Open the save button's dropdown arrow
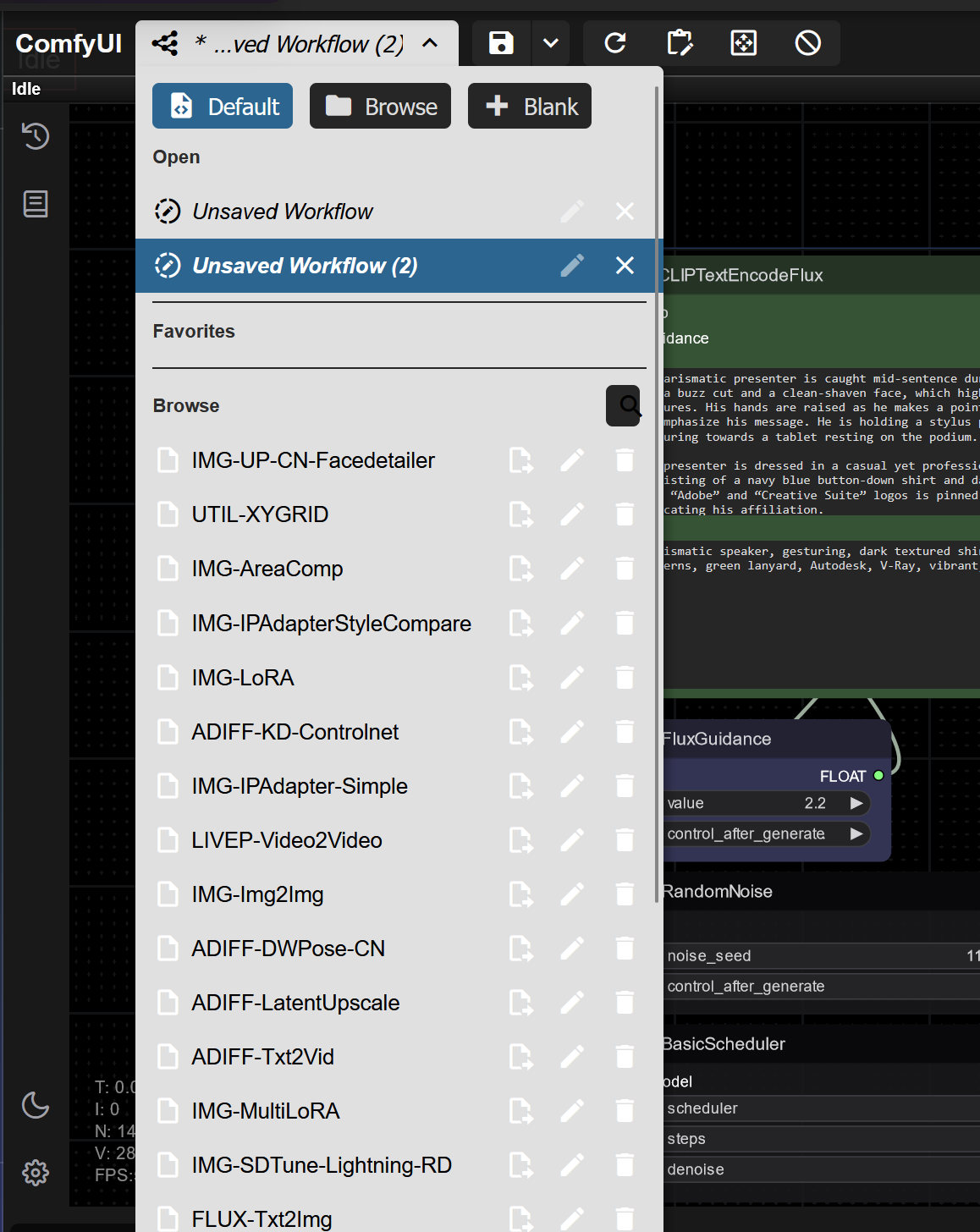Screen dimensions: 980x1232 click(x=550, y=42)
